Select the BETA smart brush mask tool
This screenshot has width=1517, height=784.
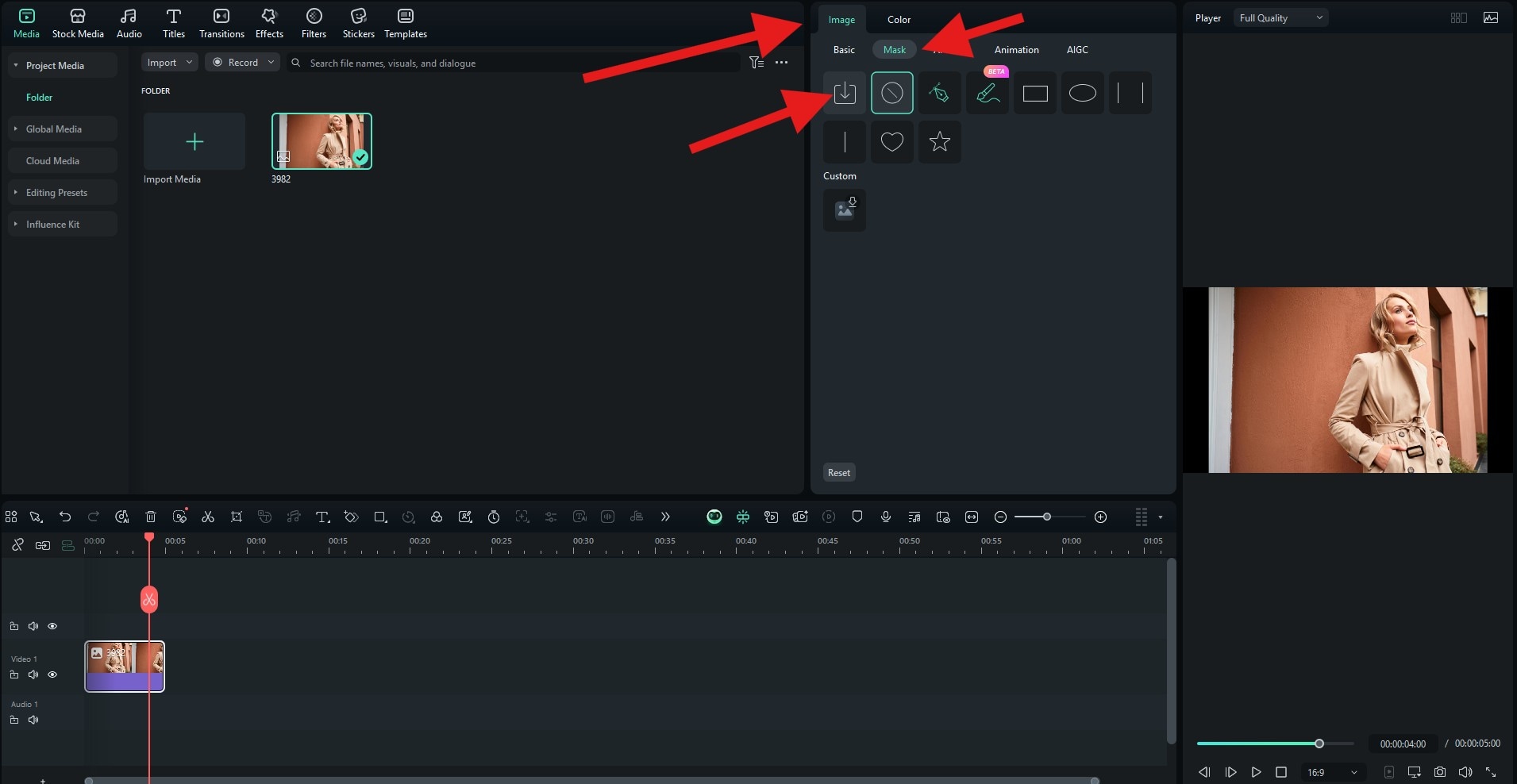click(988, 93)
